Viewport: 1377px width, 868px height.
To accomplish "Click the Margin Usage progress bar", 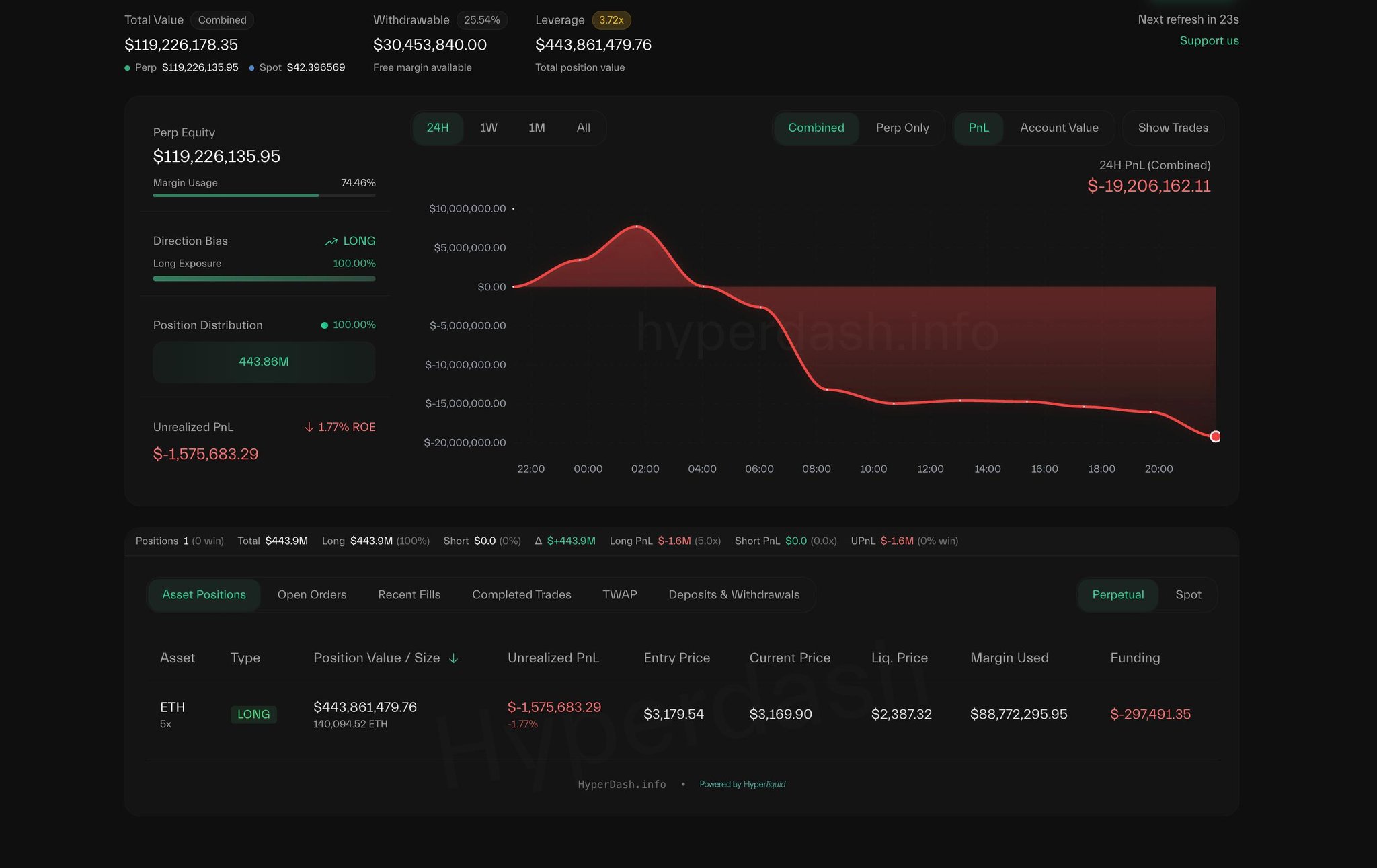I will [x=264, y=196].
